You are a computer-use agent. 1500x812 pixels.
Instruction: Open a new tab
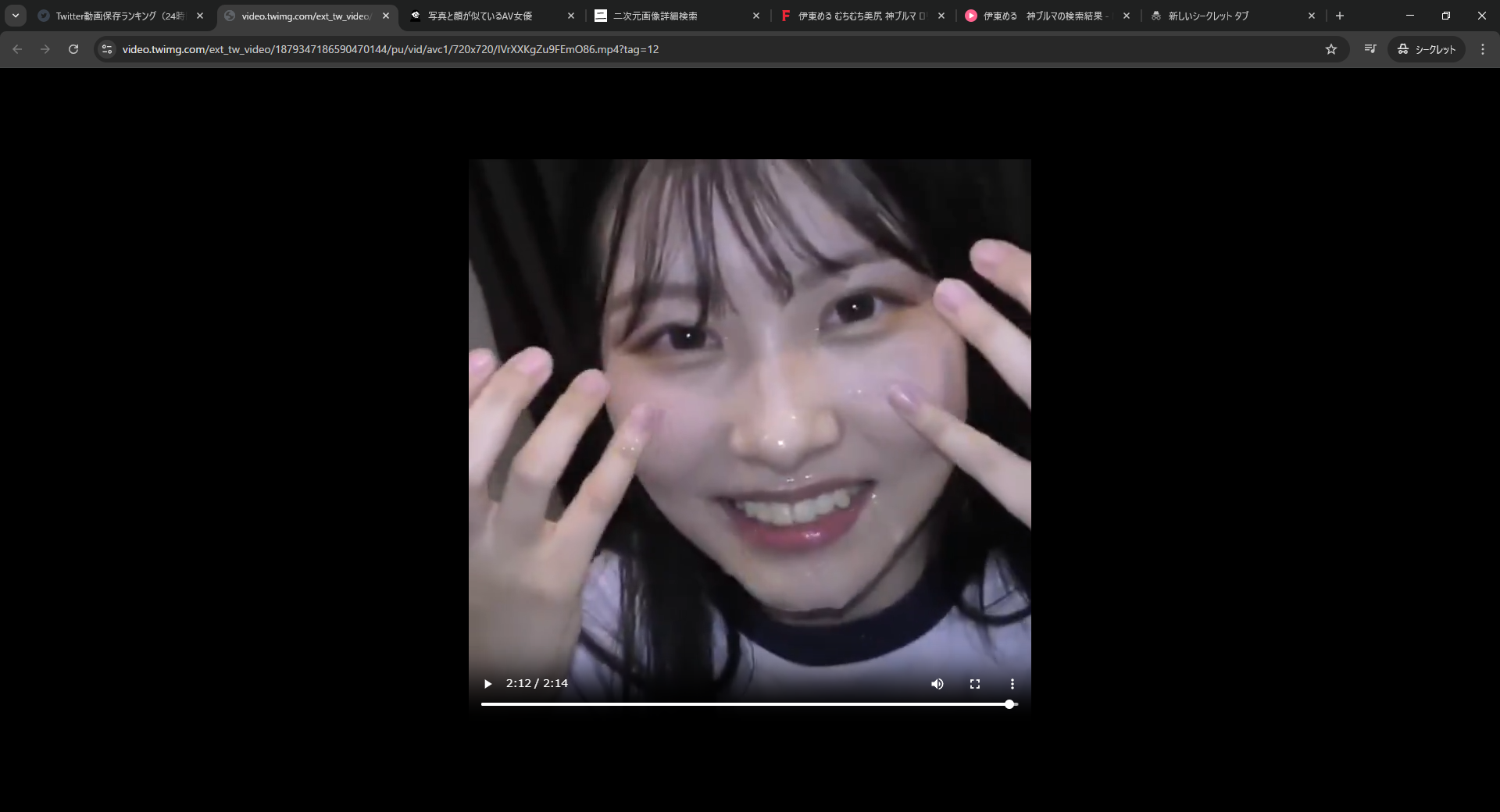1340,16
